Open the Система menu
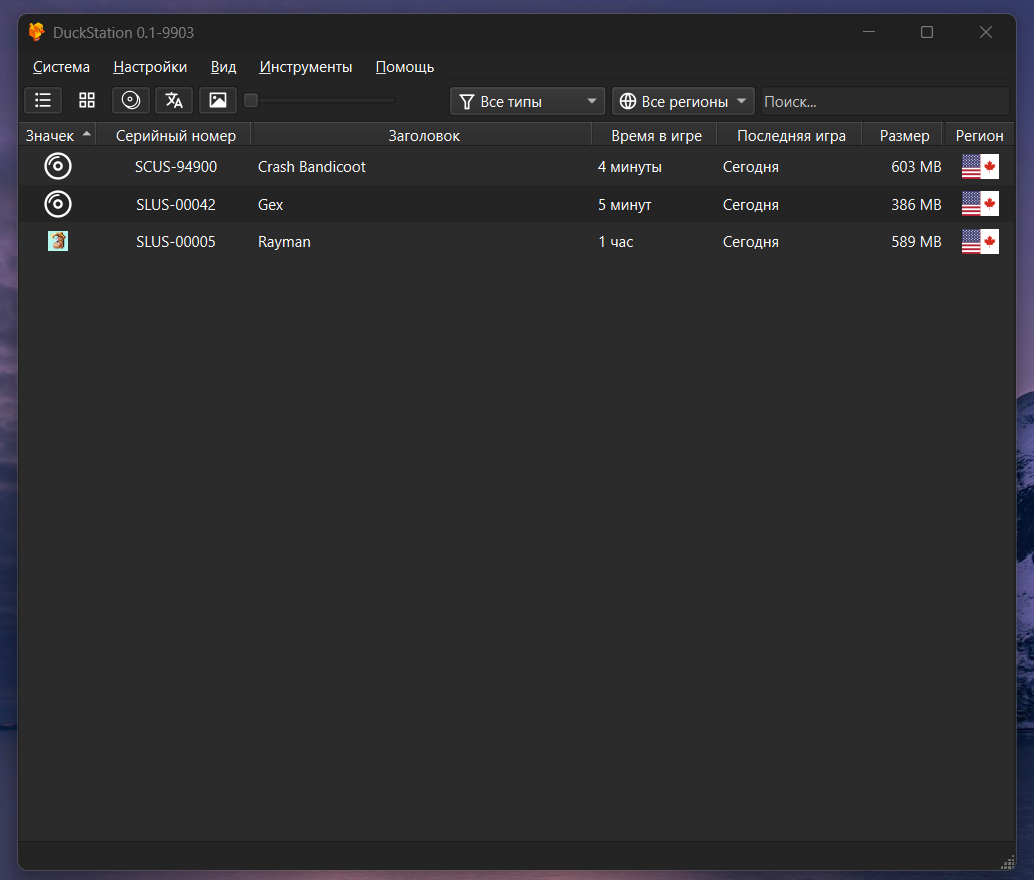Image resolution: width=1034 pixels, height=880 pixels. (61, 67)
